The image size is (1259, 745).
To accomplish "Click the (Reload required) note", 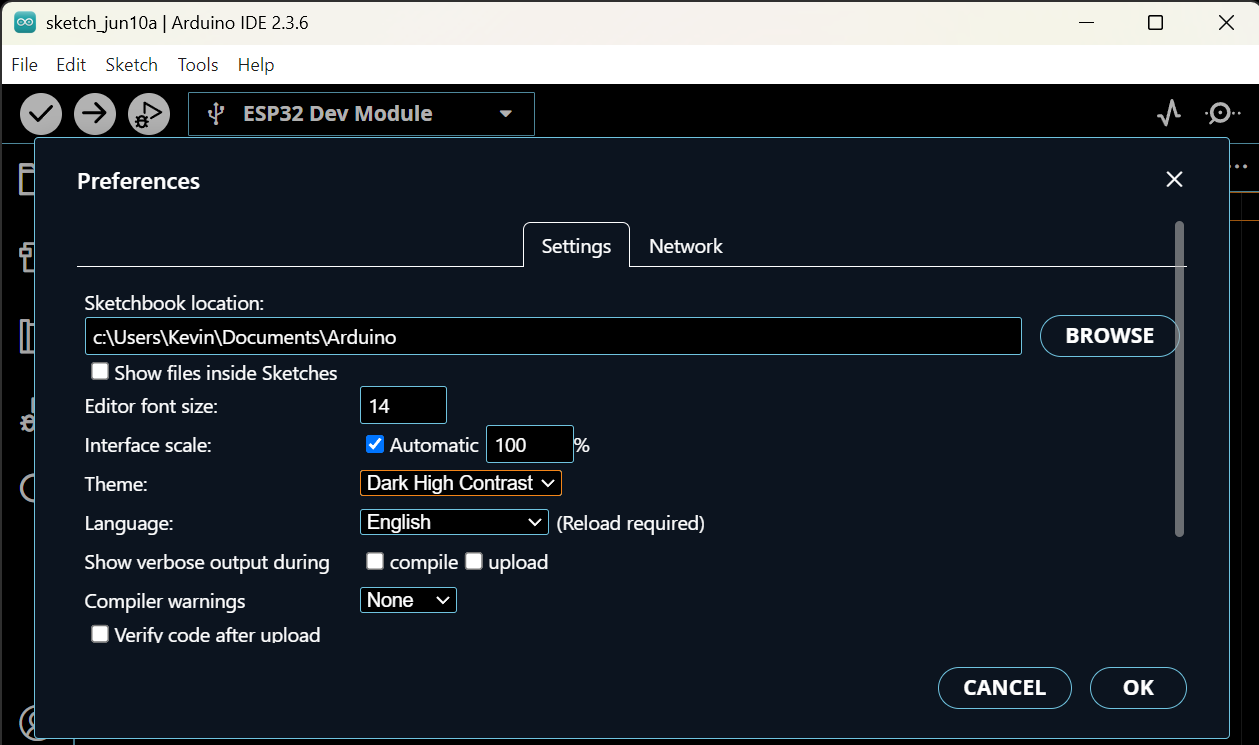I will (631, 523).
